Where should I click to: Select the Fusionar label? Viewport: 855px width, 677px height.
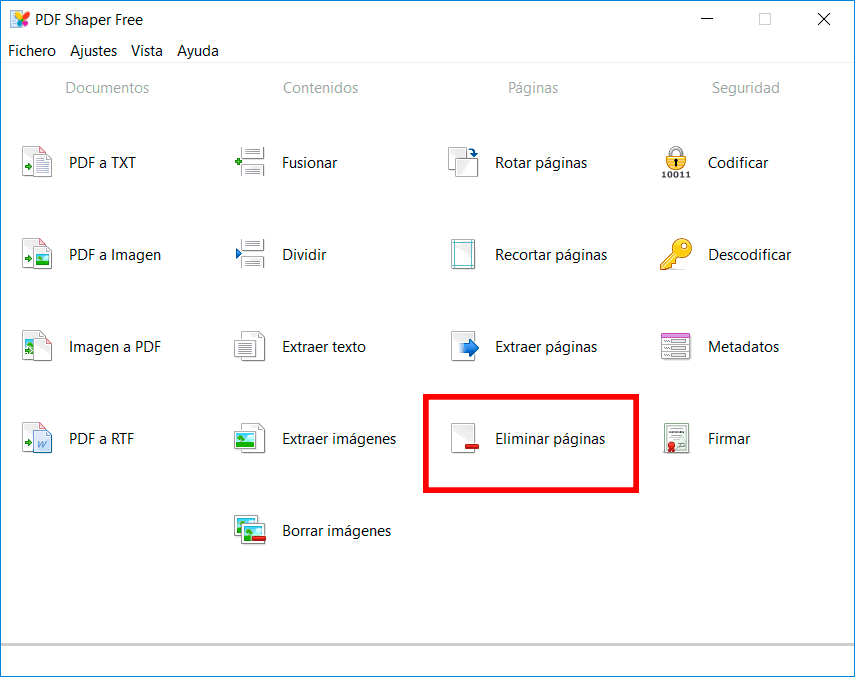pyautogui.click(x=310, y=162)
